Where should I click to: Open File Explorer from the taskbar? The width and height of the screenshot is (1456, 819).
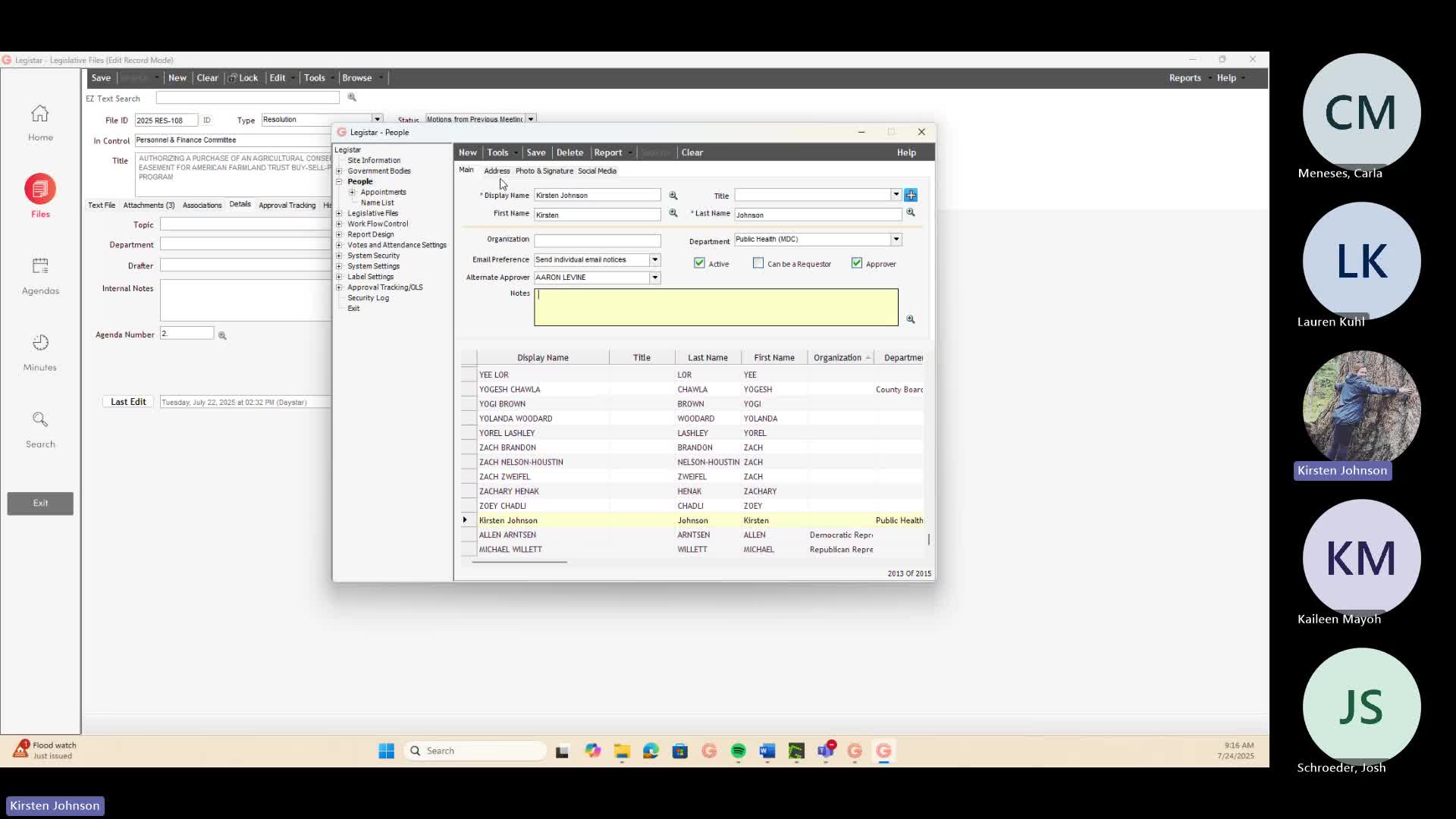click(622, 751)
